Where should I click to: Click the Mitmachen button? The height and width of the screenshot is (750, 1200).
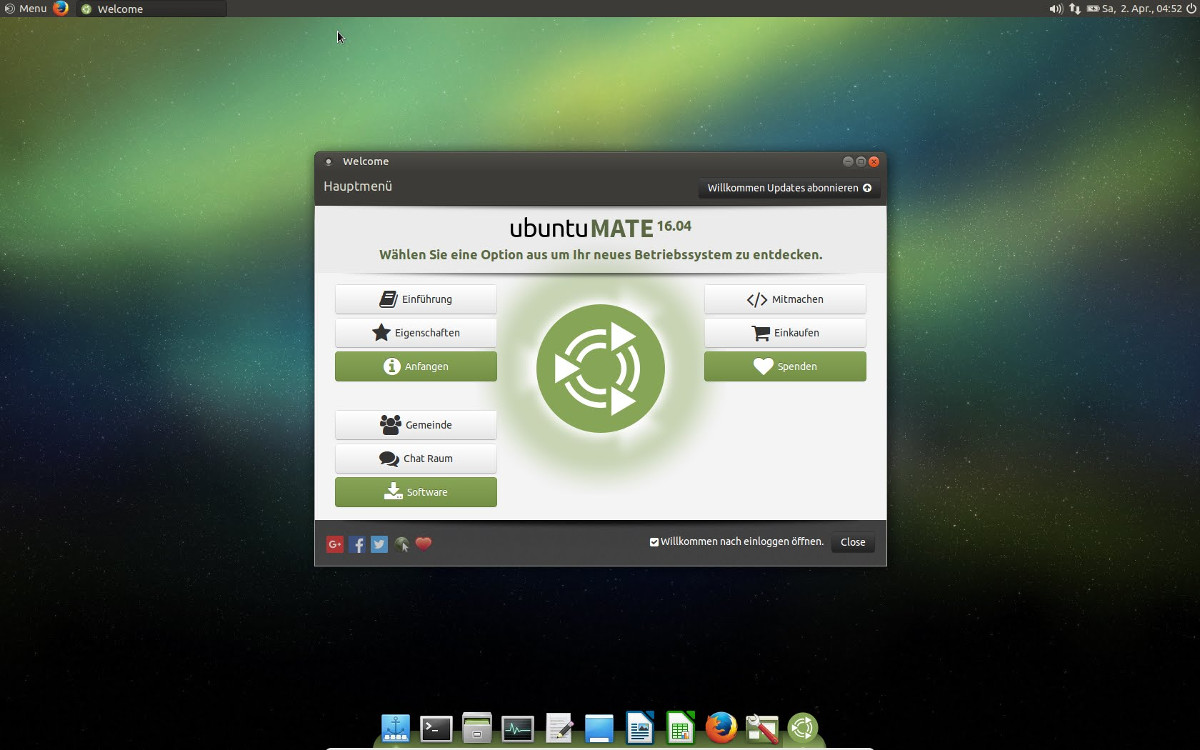[785, 299]
